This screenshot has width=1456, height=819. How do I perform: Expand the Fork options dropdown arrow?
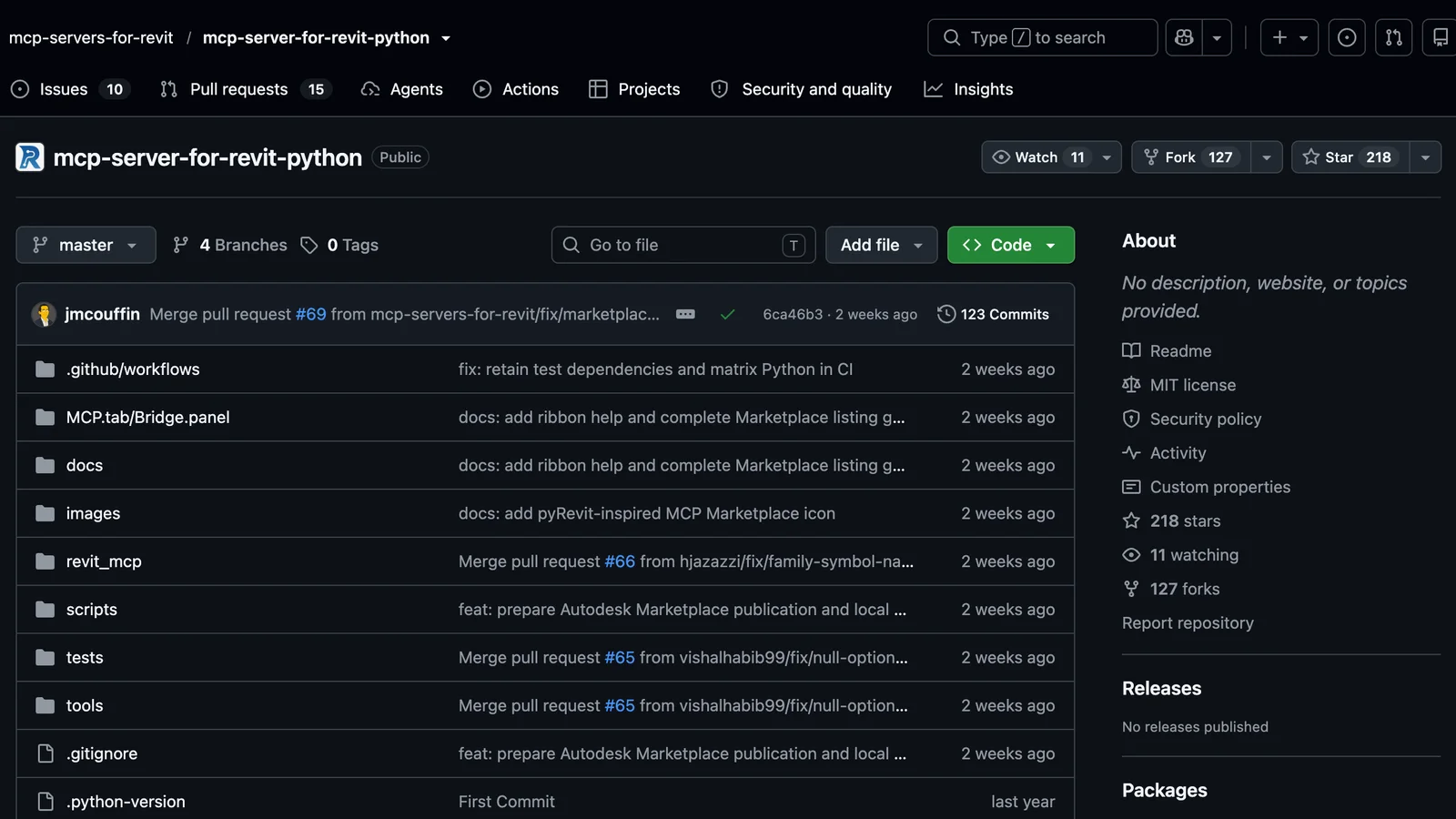point(1266,157)
